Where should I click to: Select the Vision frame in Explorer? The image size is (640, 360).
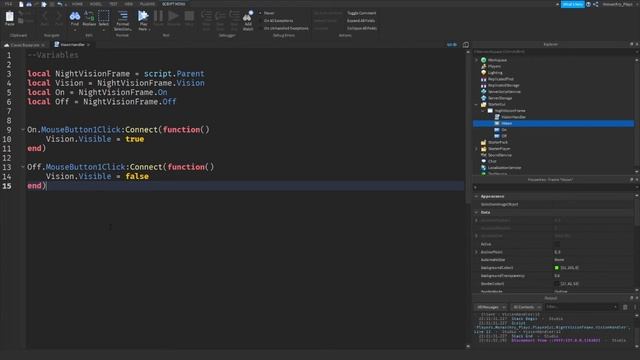[553, 123]
